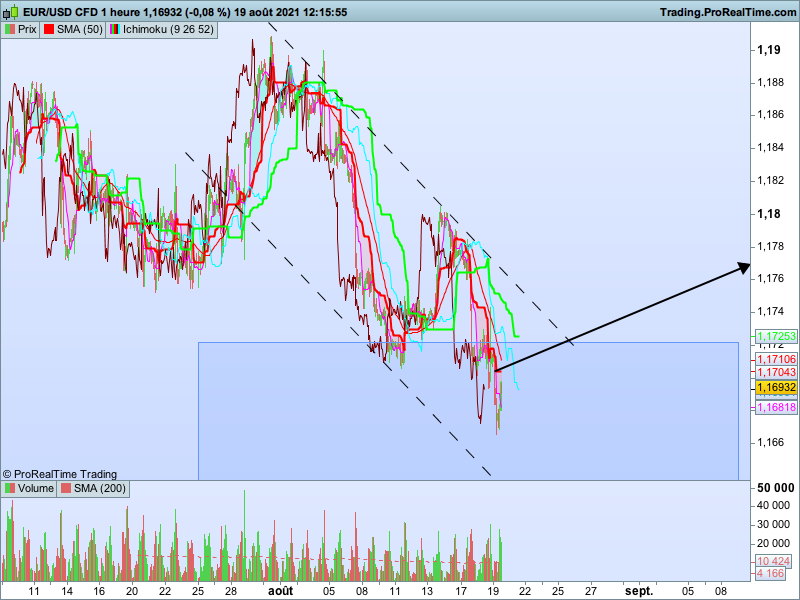This screenshot has width=800, height=600.
Task: Click date 14 on the time axis
Action: [x=67, y=591]
